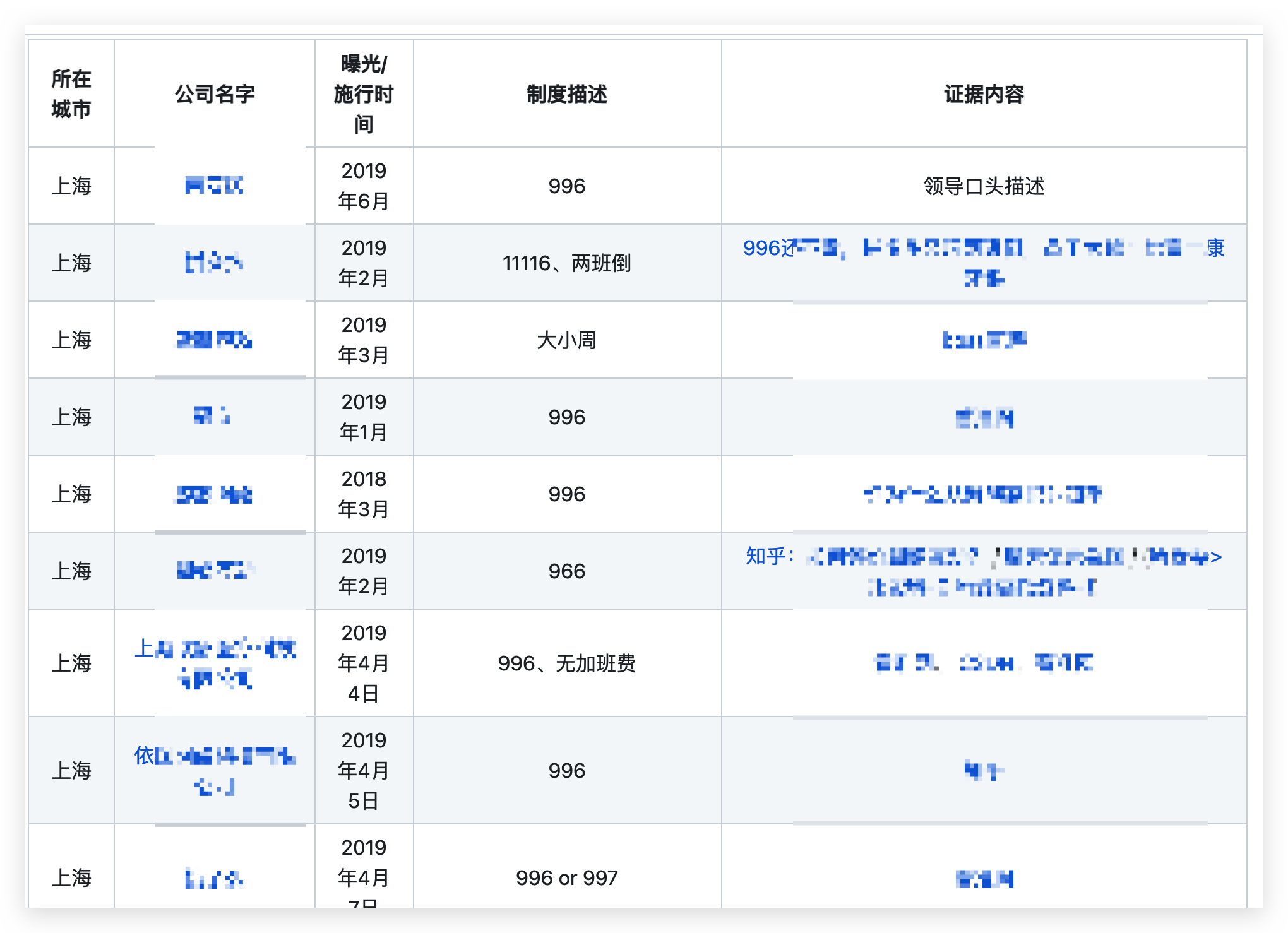Open the 知乎 evidence link
The image size is (1288, 933).
(x=984, y=571)
